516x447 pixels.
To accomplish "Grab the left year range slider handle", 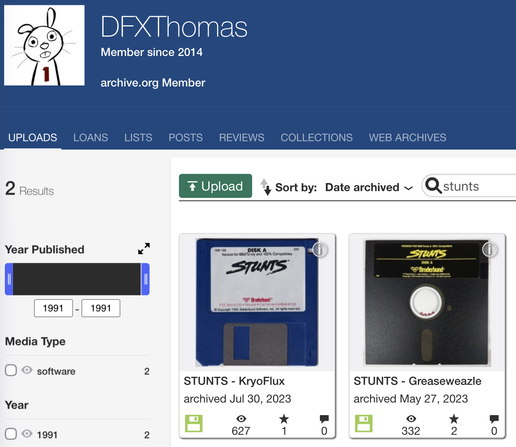I will click(x=9, y=279).
